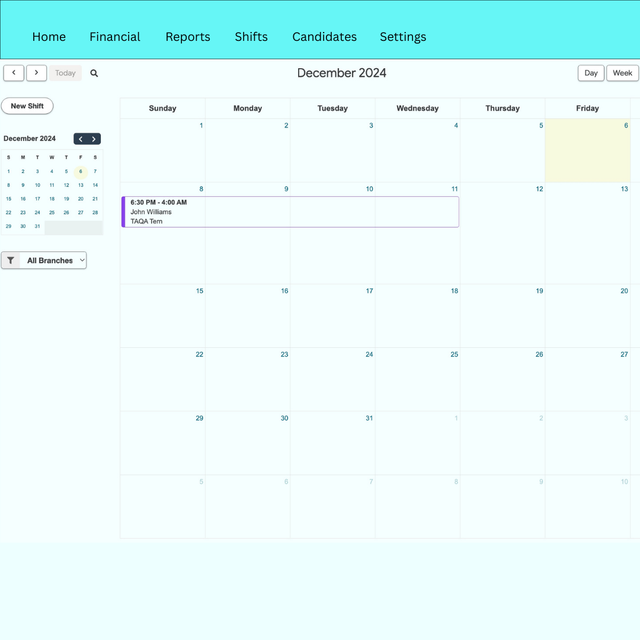Click the filter funnel icon

[11, 260]
